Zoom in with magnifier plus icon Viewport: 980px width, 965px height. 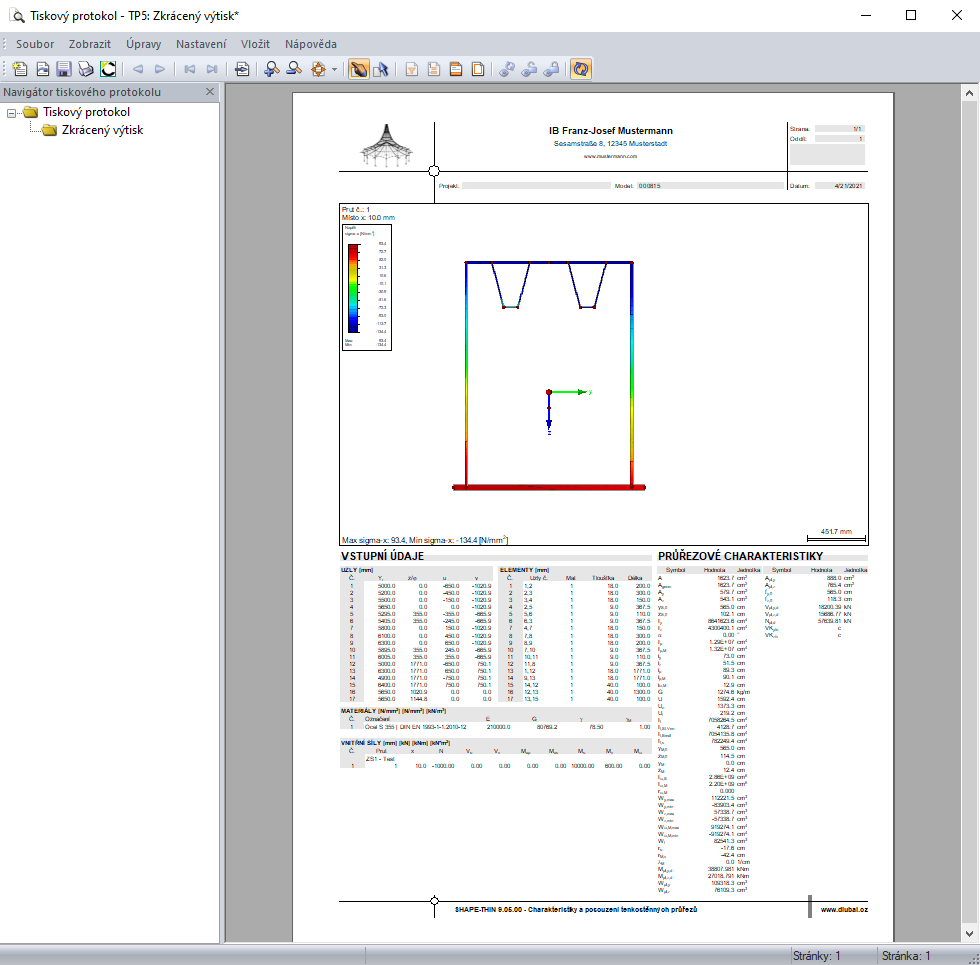tap(272, 69)
